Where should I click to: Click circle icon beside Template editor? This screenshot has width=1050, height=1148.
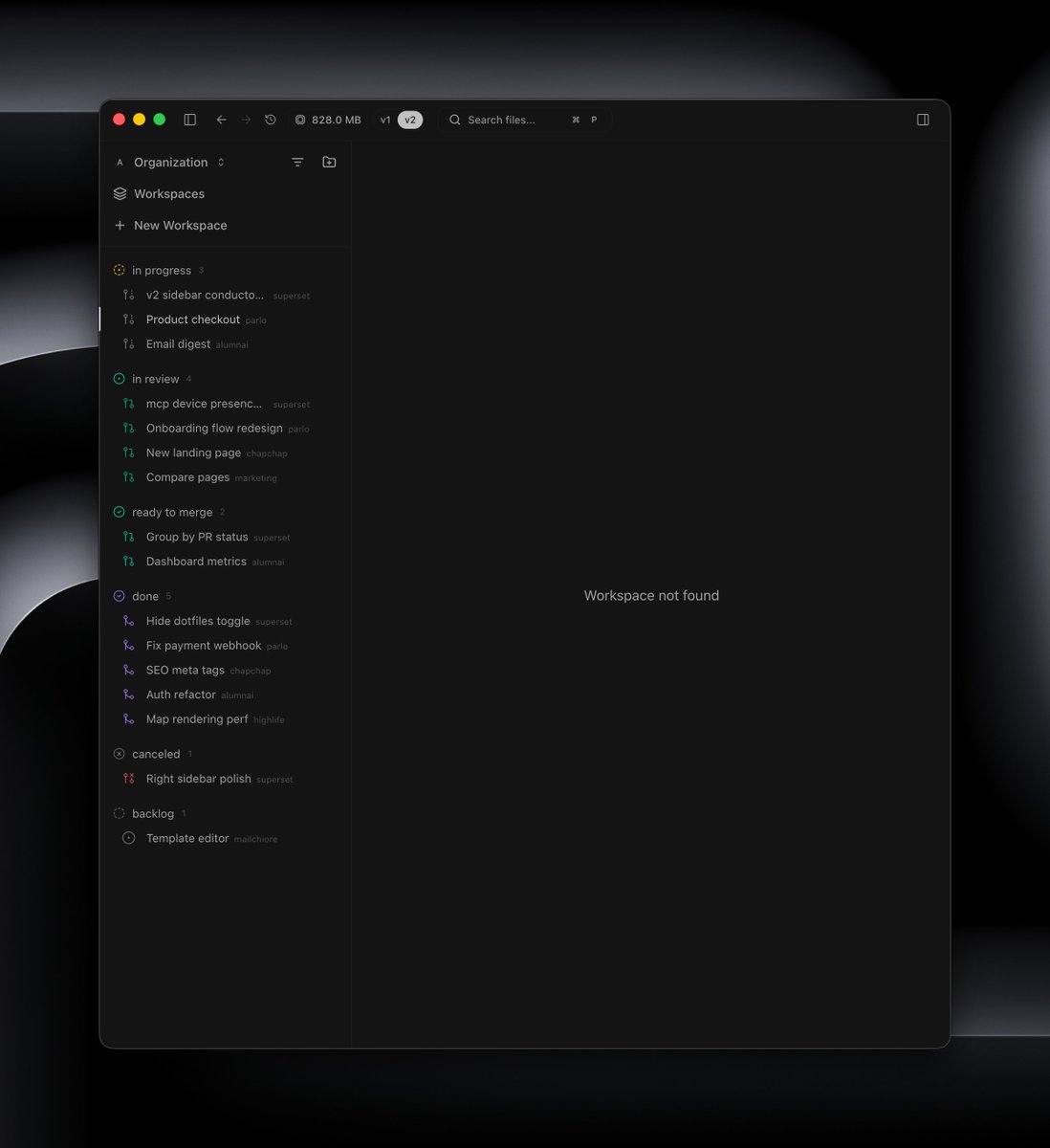click(x=129, y=838)
